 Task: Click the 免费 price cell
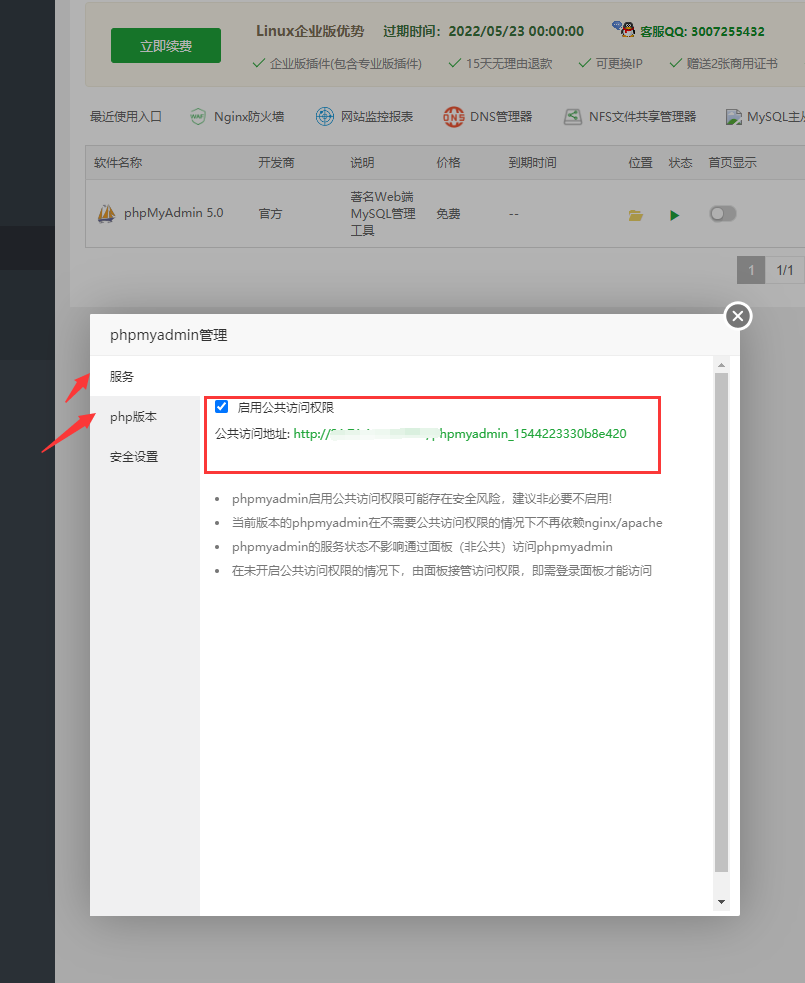pyautogui.click(x=448, y=214)
